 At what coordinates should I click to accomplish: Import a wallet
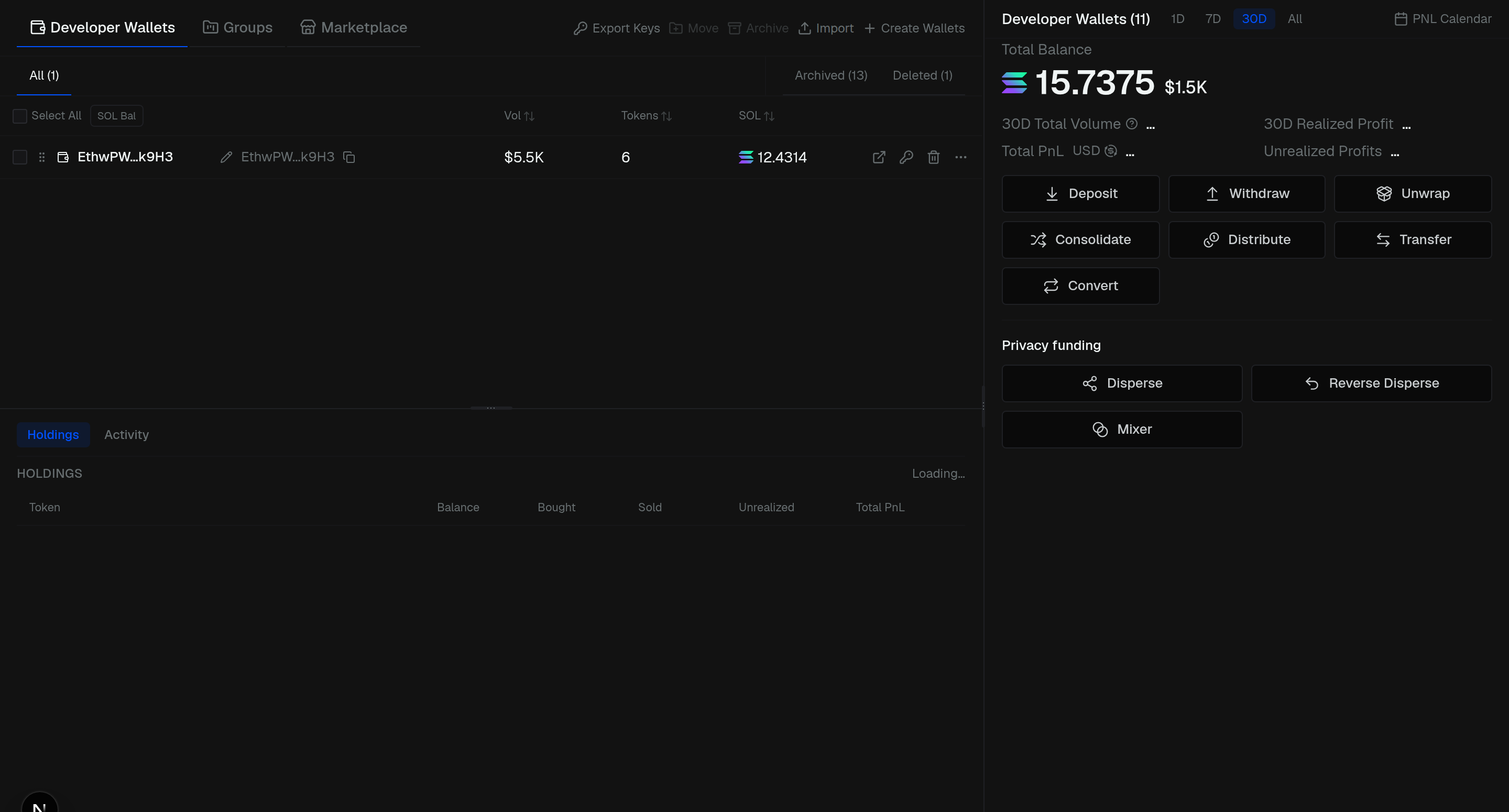[x=826, y=28]
